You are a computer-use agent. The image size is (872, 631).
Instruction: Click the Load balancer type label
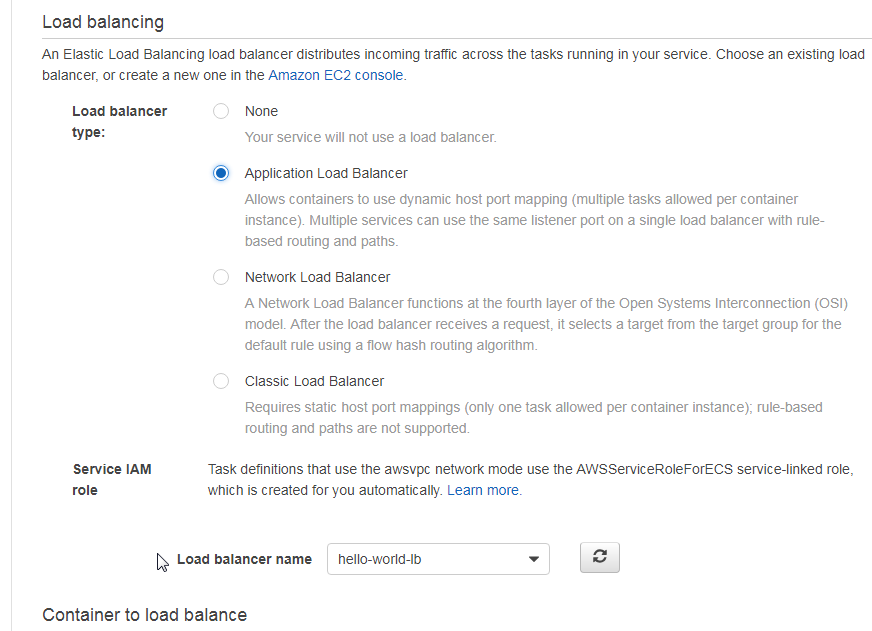point(120,122)
